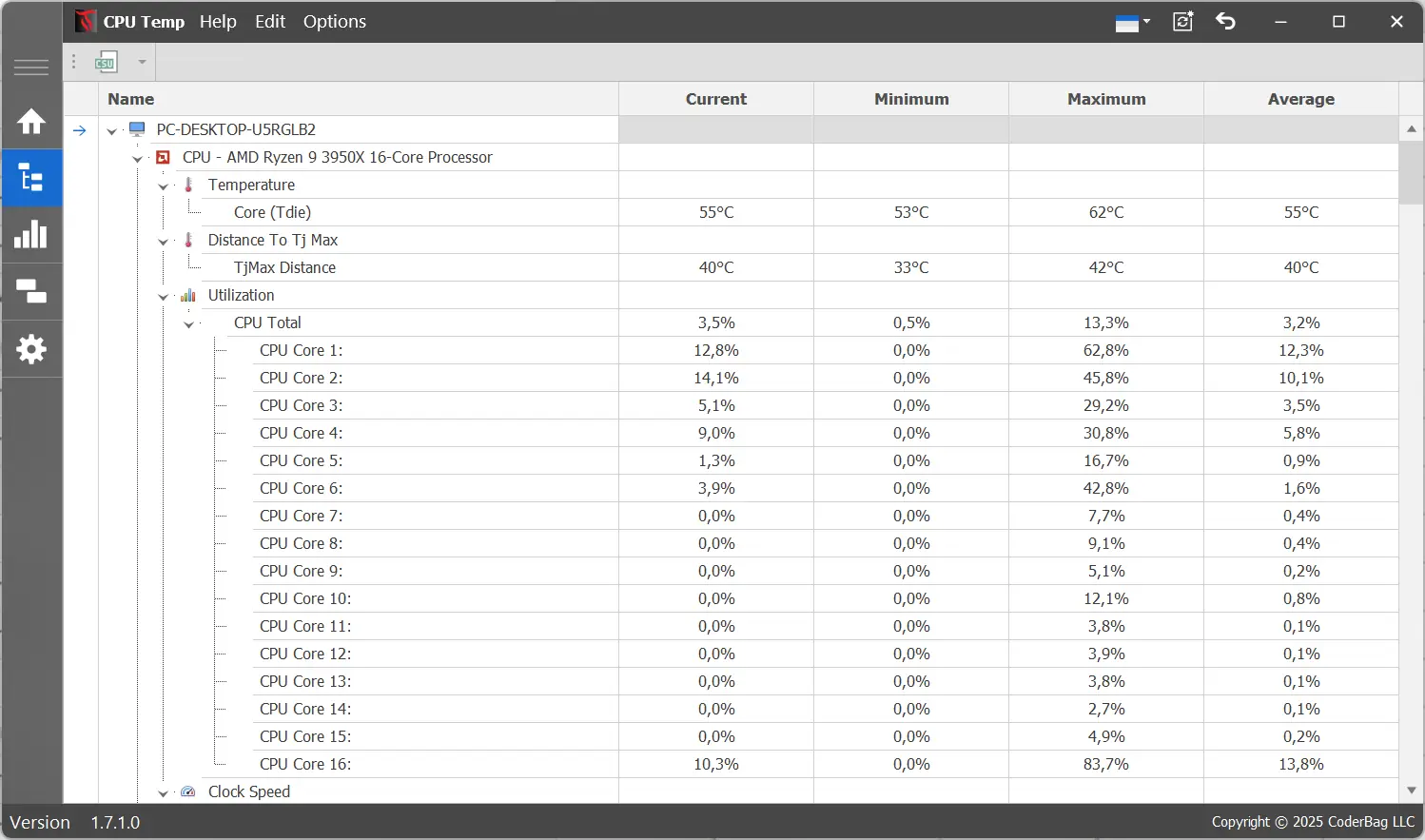Open the CSV toolbar dropdown arrow
The image size is (1425, 840).
(142, 63)
